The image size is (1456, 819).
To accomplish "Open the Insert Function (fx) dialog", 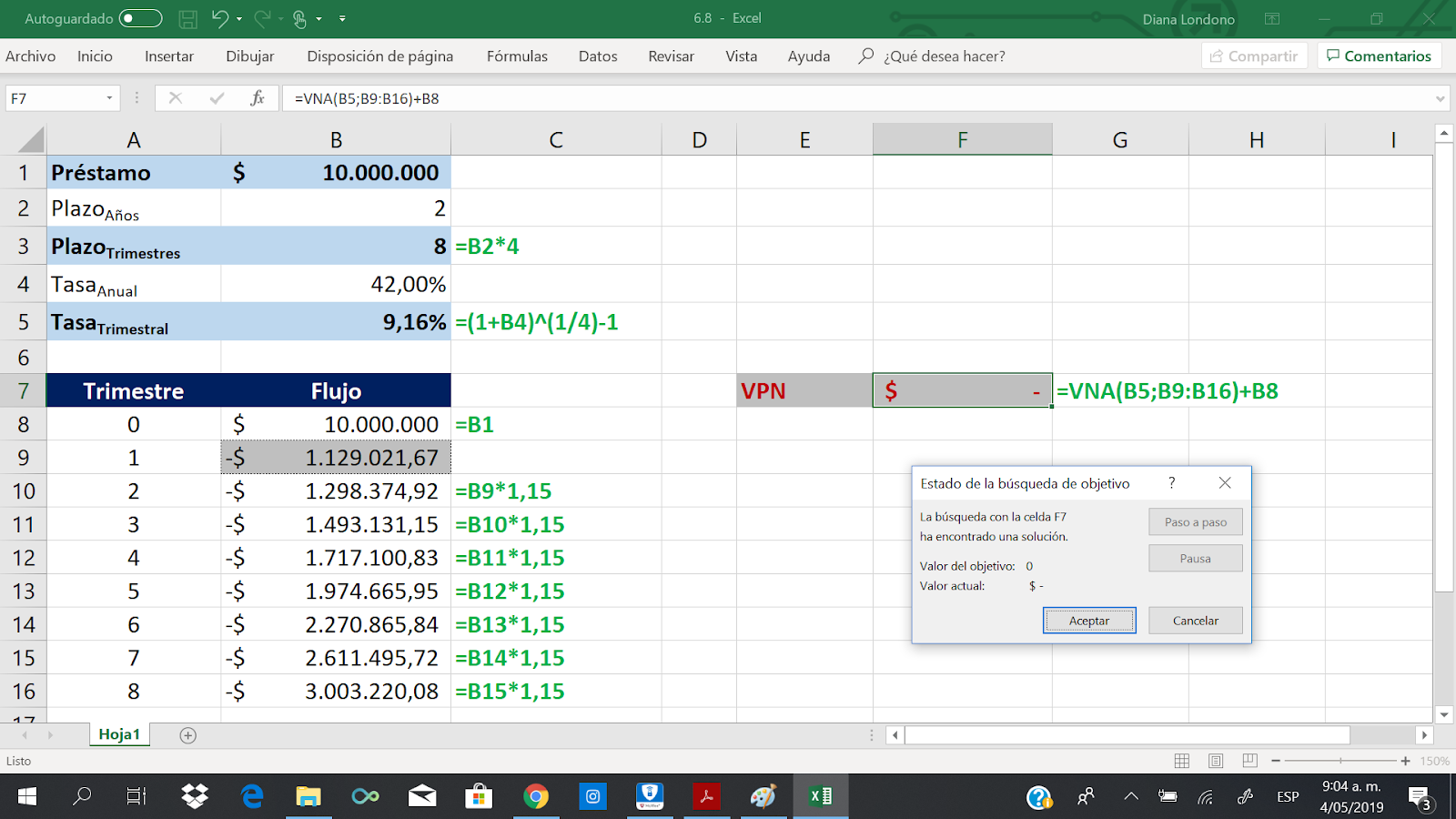I will point(259,98).
